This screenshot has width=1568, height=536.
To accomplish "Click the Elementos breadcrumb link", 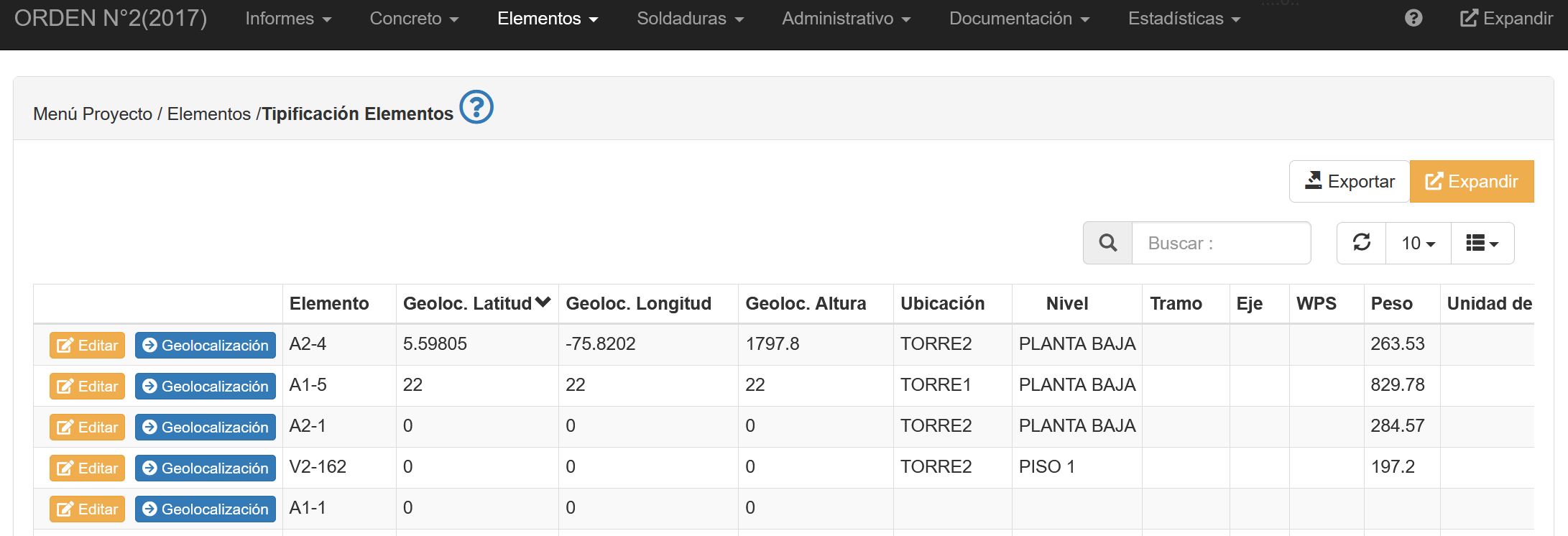I will coord(208,114).
